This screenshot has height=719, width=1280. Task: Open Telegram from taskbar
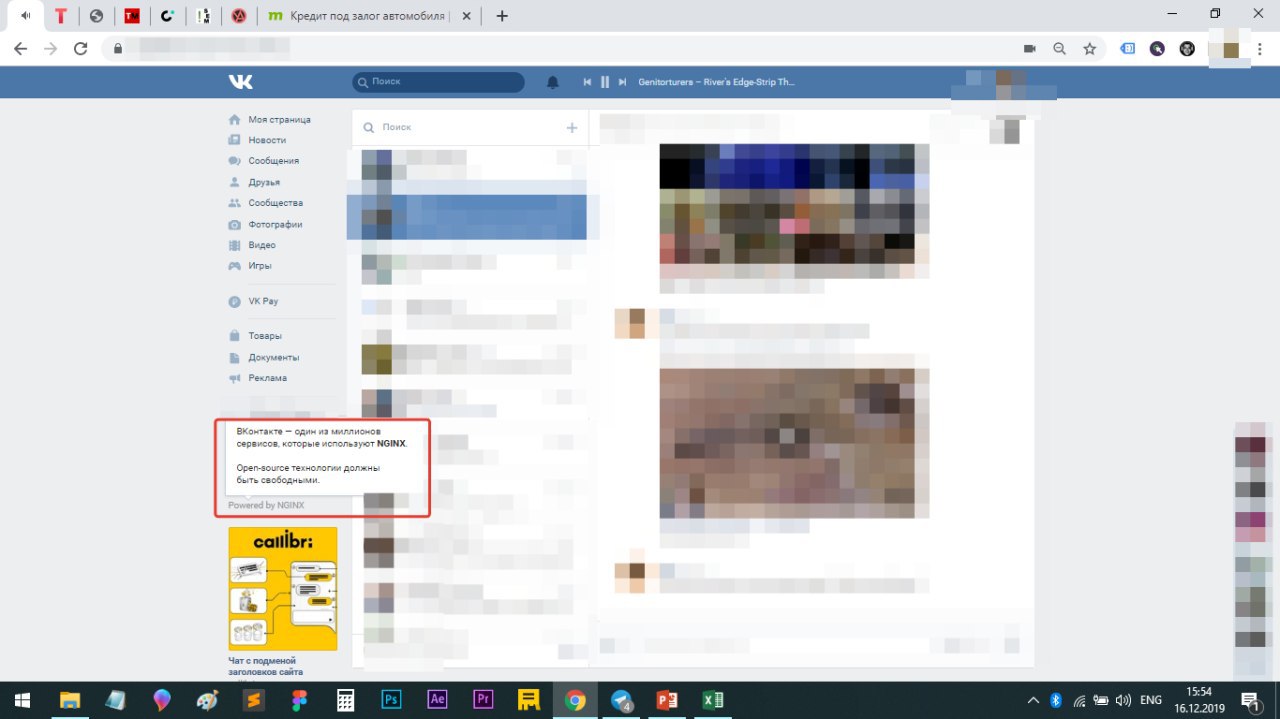pyautogui.click(x=621, y=700)
